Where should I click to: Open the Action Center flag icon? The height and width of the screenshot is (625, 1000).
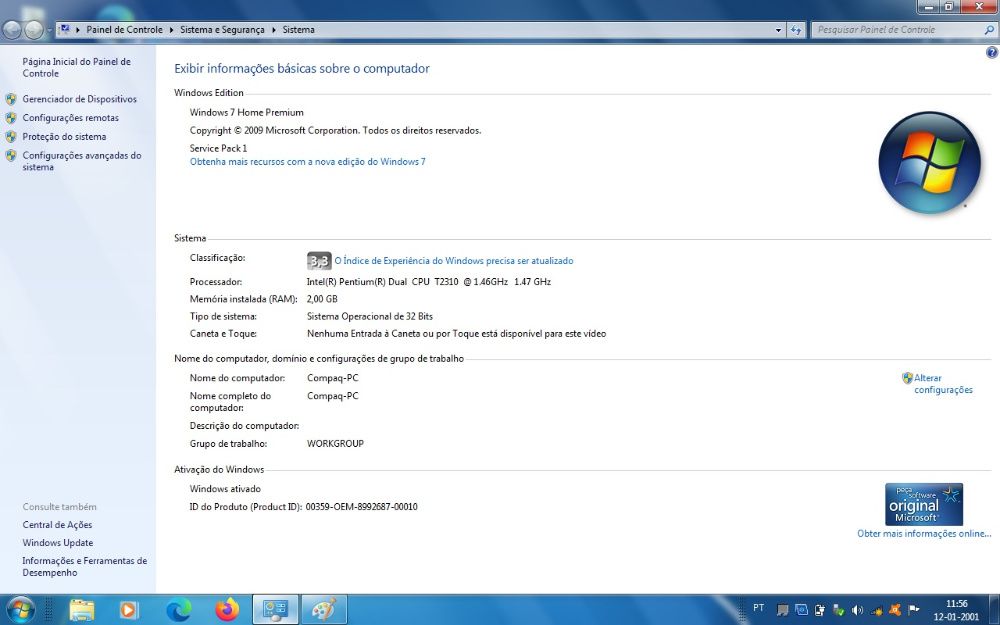(x=913, y=610)
